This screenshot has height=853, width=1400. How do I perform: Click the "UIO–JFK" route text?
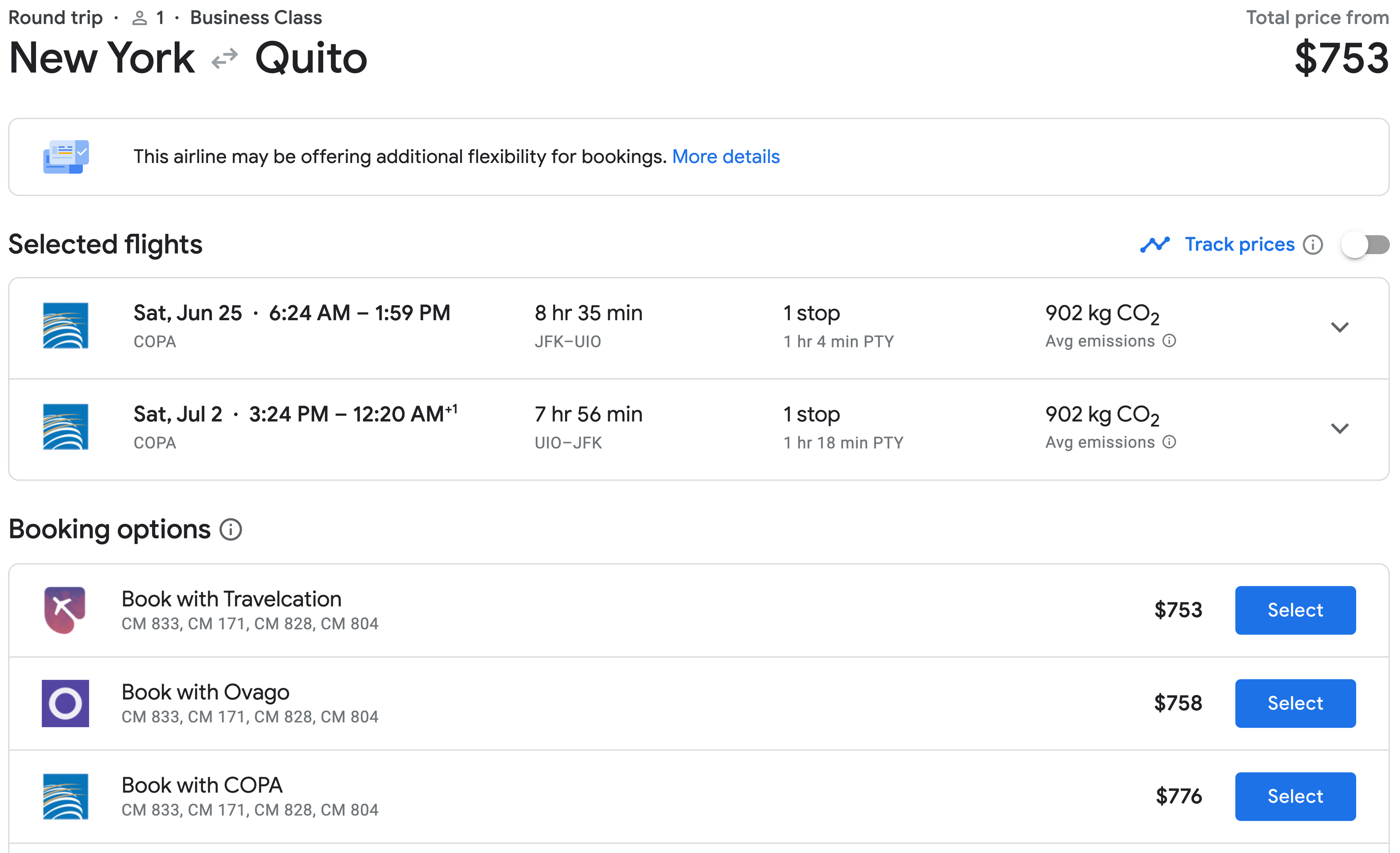[x=568, y=443]
